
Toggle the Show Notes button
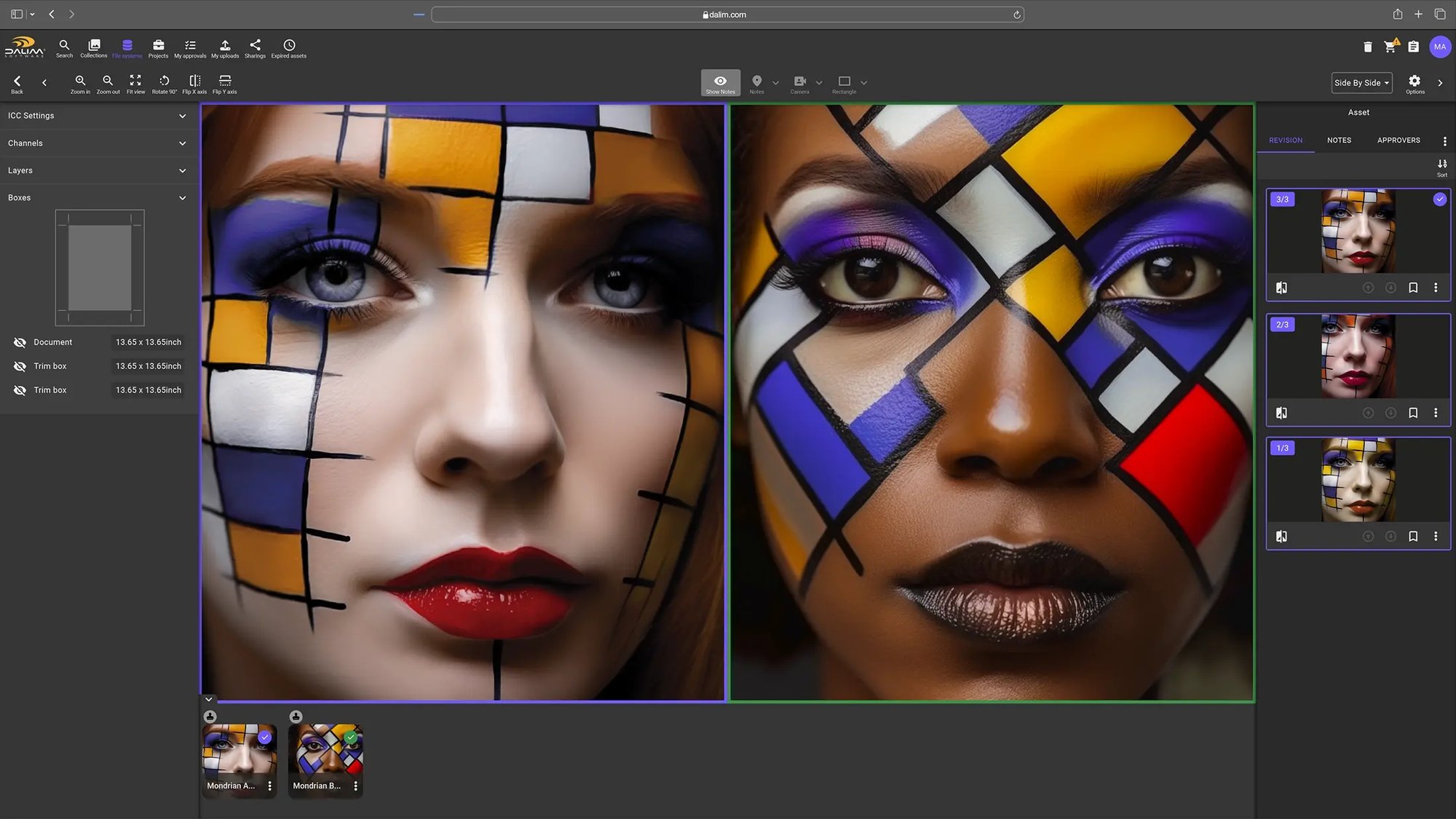pyautogui.click(x=720, y=83)
